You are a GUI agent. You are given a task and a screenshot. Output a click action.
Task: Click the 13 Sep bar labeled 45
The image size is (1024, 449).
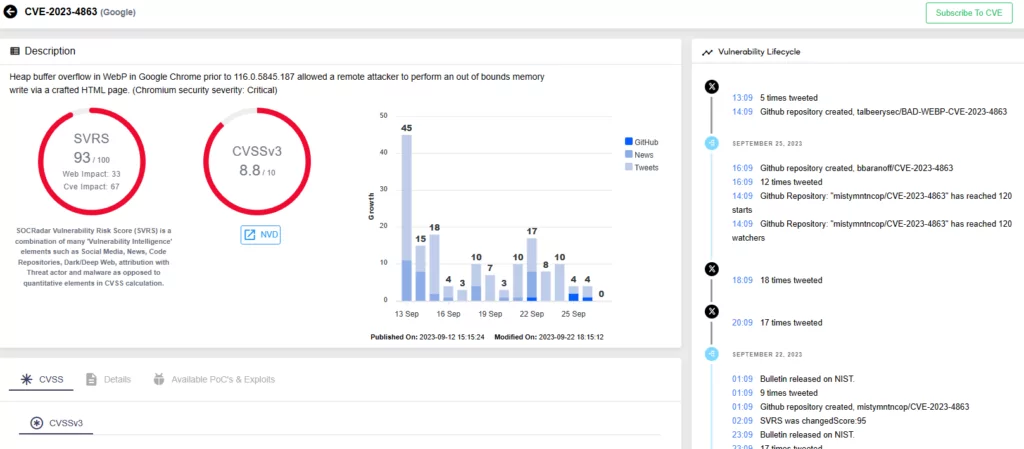tap(406, 218)
